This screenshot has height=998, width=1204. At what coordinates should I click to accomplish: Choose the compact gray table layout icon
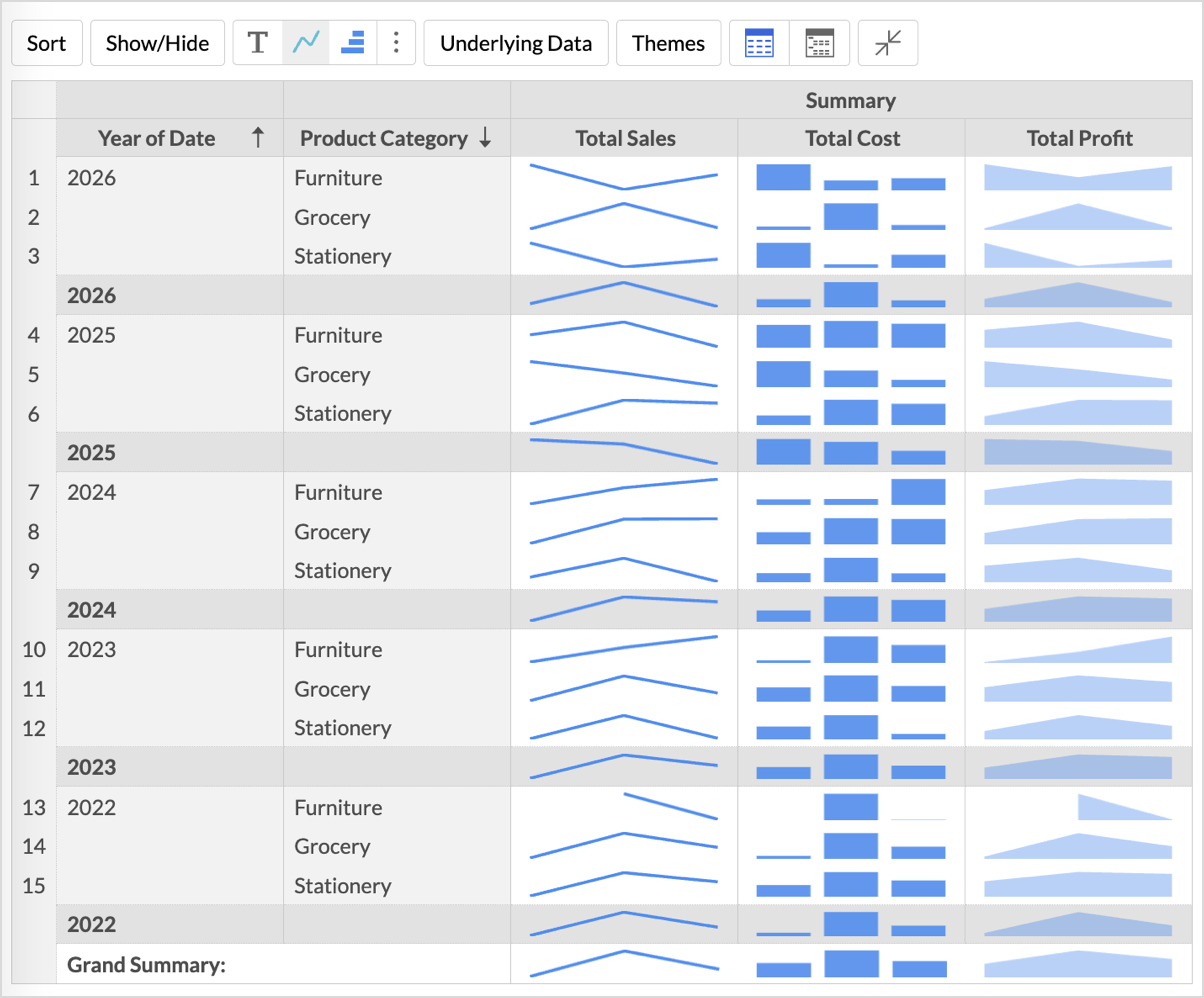coord(819,43)
